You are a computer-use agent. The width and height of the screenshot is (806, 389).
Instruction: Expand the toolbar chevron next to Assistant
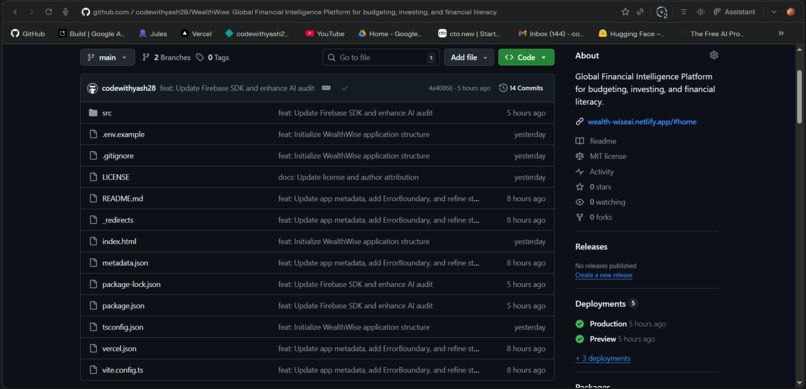coord(774,12)
